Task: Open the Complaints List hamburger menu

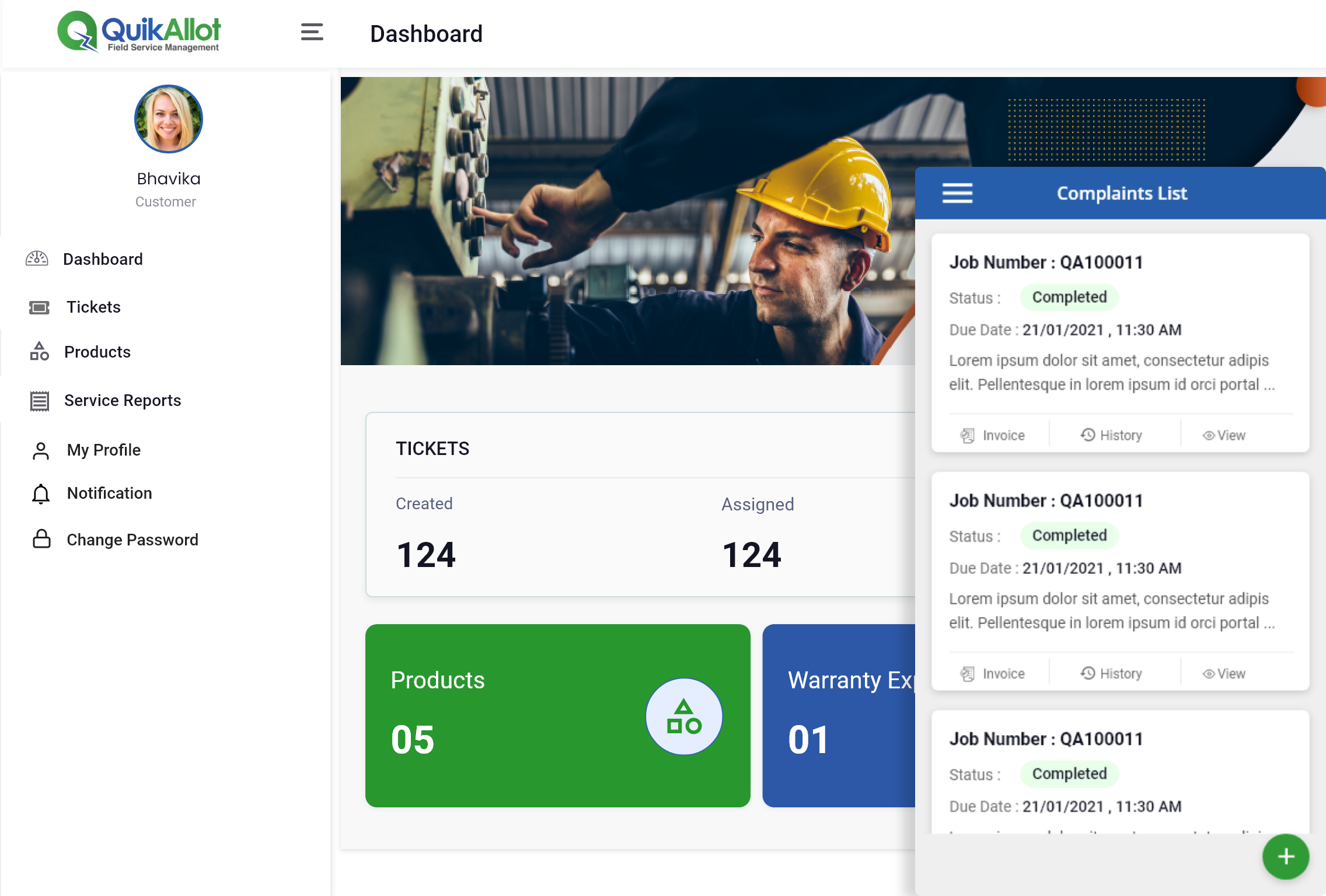Action: tap(957, 193)
